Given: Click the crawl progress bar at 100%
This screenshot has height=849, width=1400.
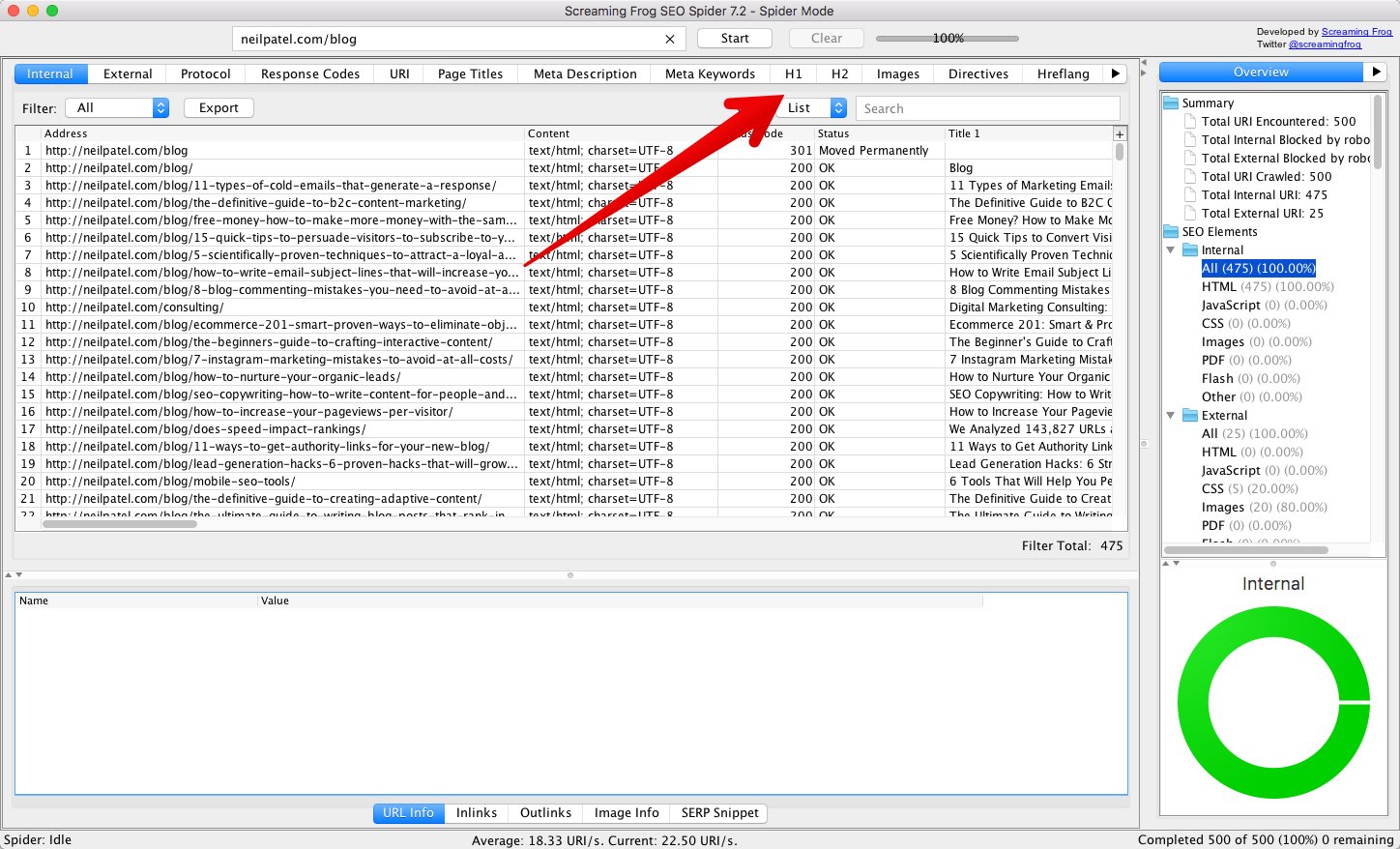Looking at the screenshot, I should pos(948,39).
